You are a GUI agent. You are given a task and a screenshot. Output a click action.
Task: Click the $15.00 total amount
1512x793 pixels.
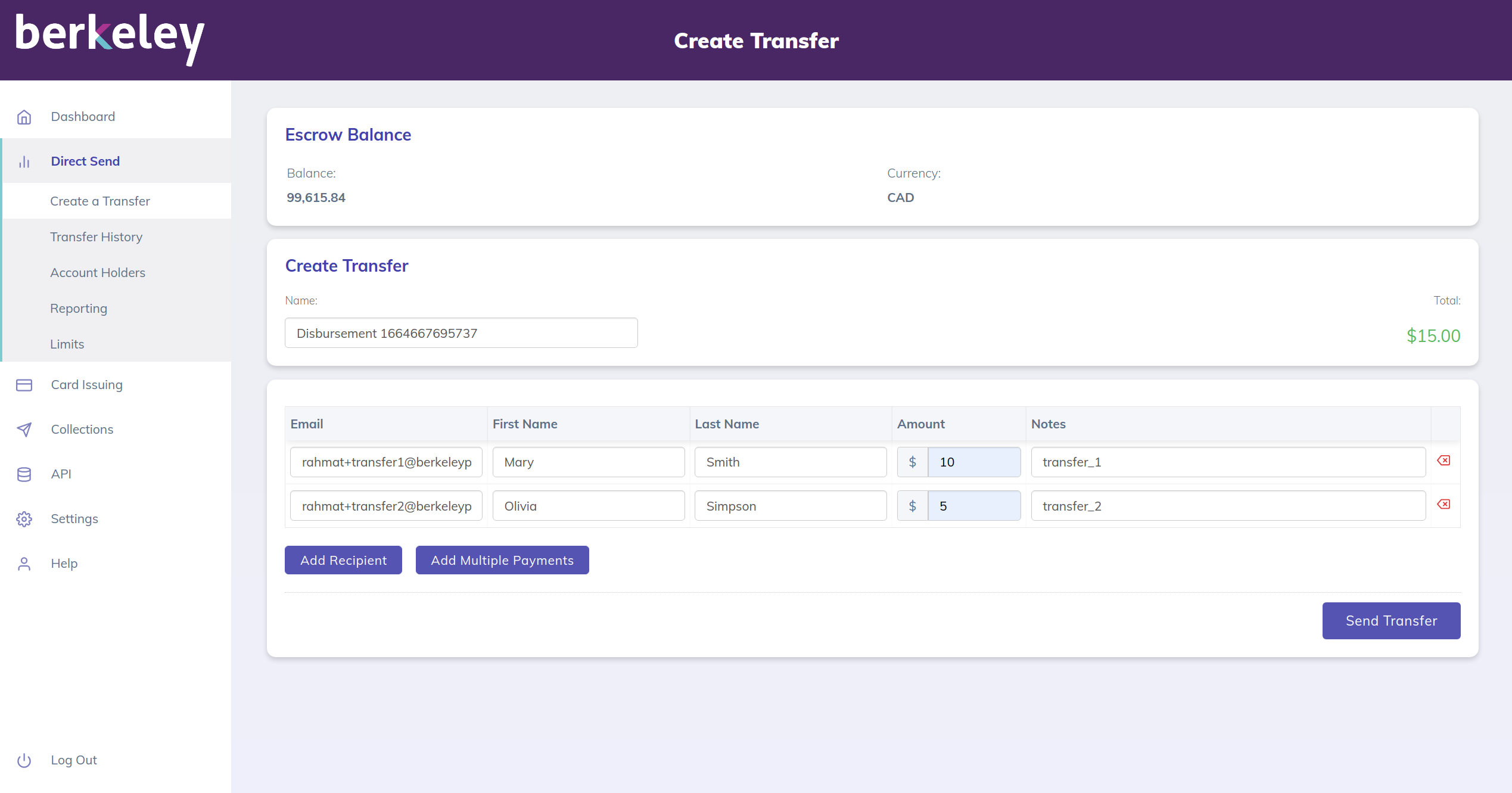[1433, 336]
